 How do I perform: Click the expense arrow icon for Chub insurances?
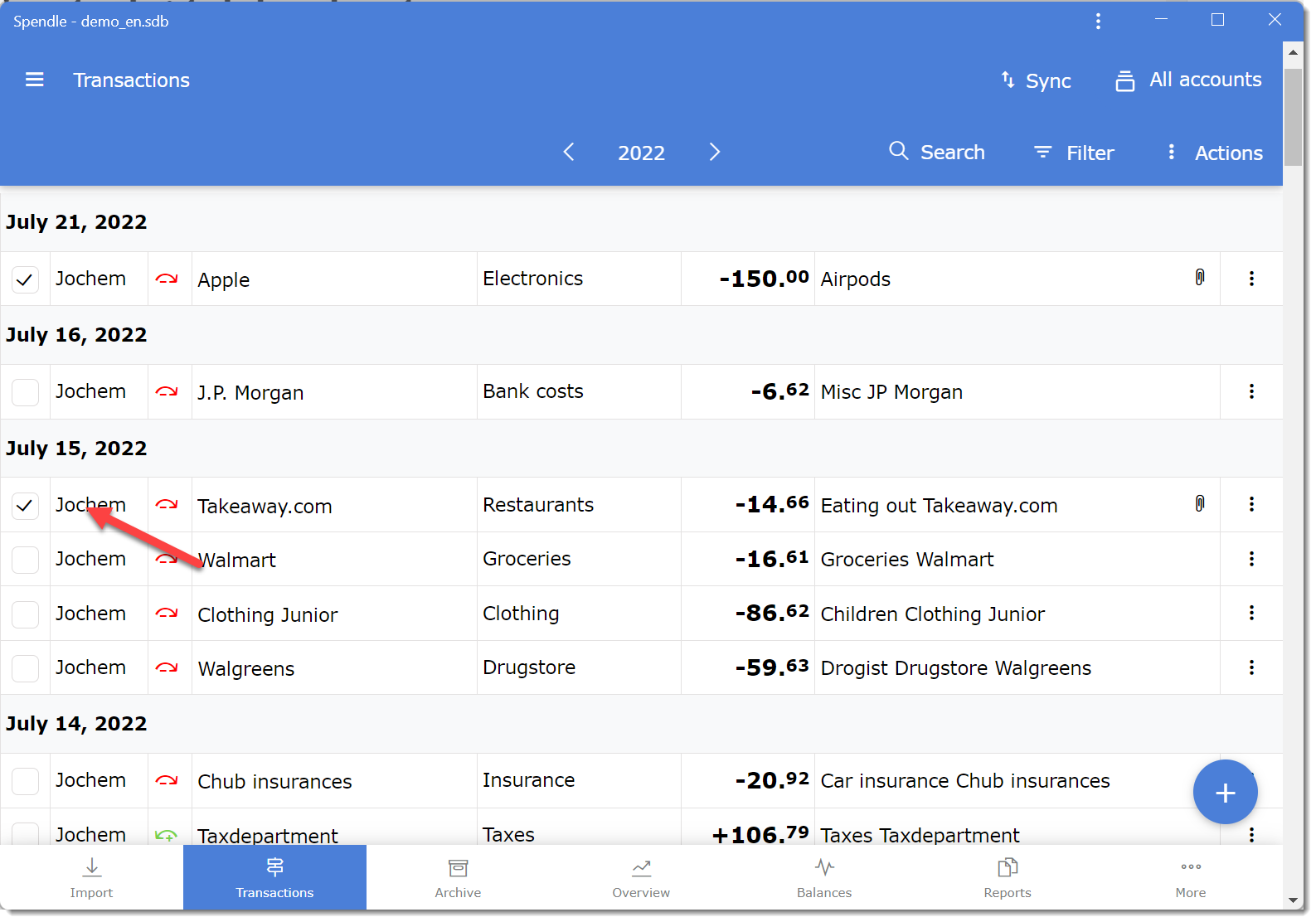click(168, 780)
